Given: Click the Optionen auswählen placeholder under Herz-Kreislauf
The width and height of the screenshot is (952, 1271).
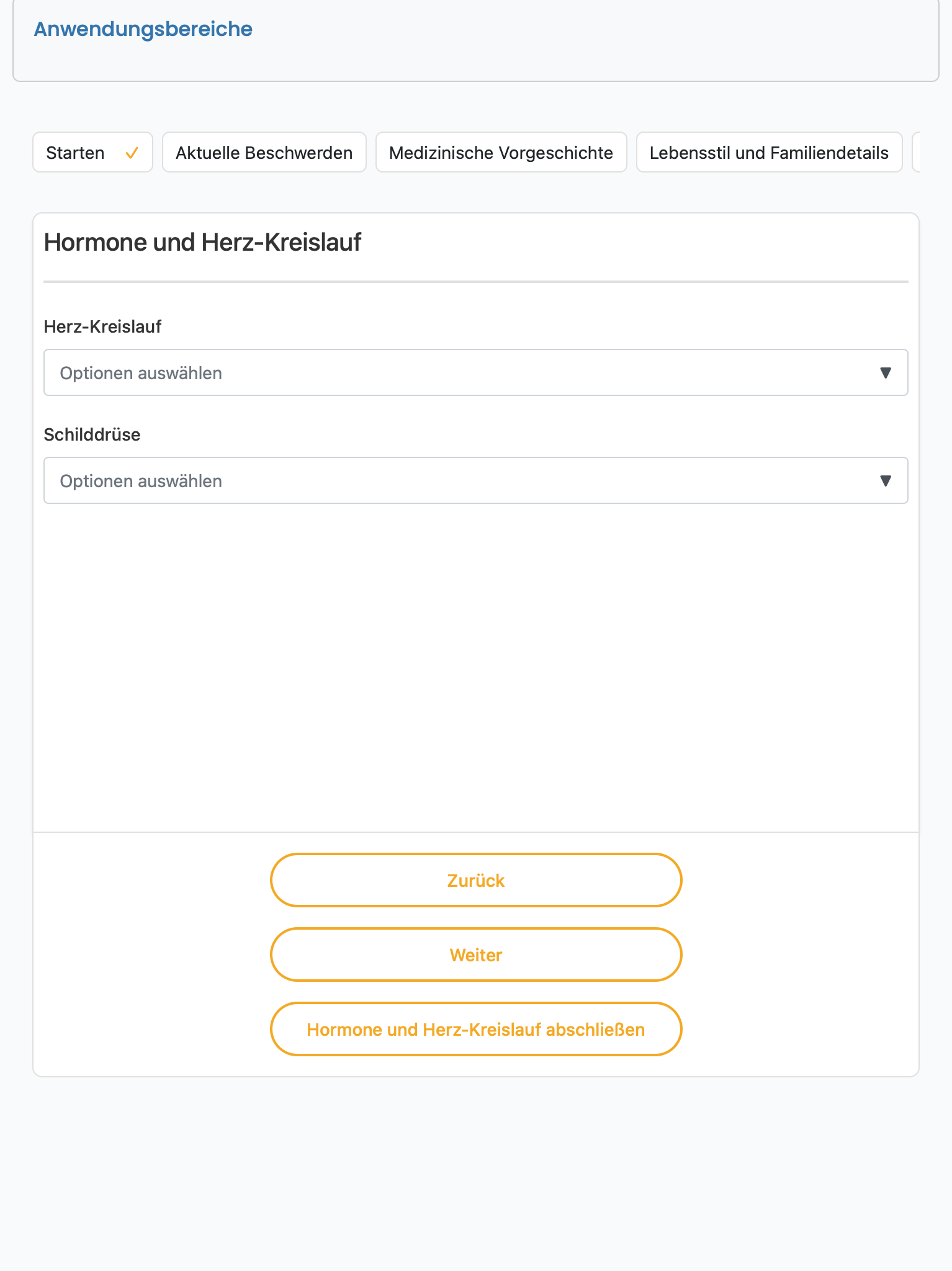Looking at the screenshot, I should 141,373.
